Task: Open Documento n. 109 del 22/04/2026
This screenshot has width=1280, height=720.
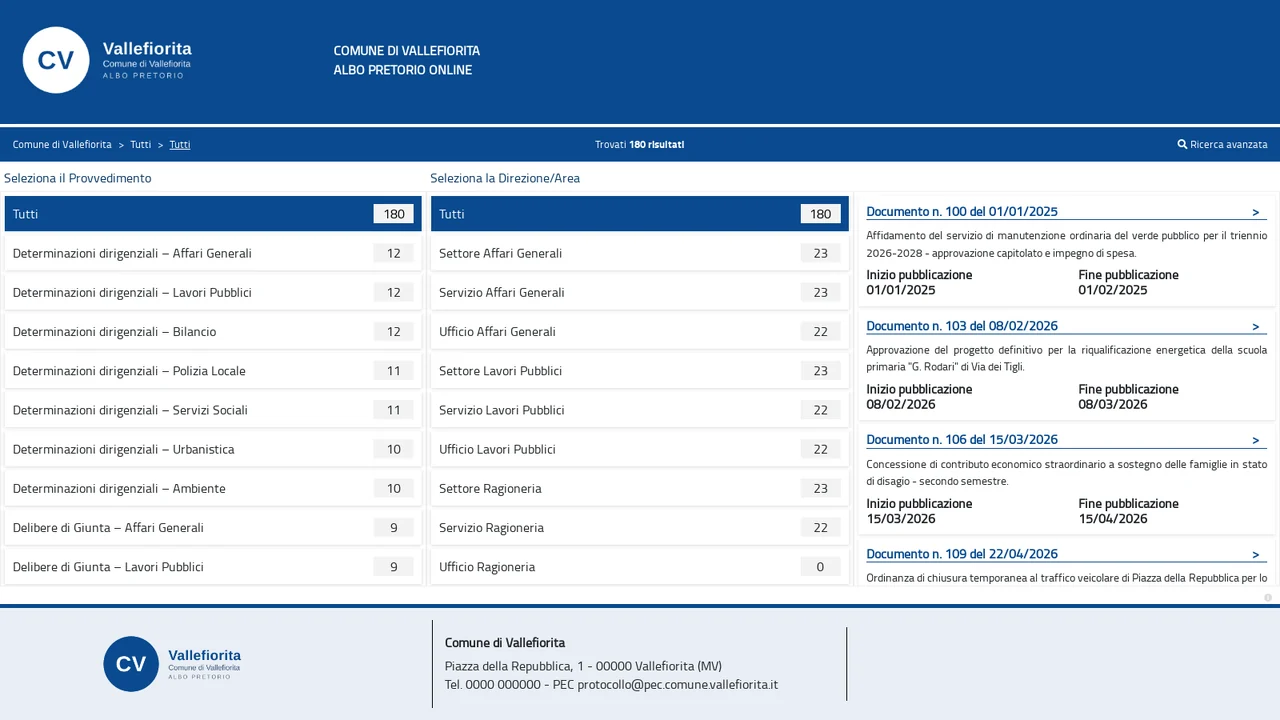Action: point(962,554)
